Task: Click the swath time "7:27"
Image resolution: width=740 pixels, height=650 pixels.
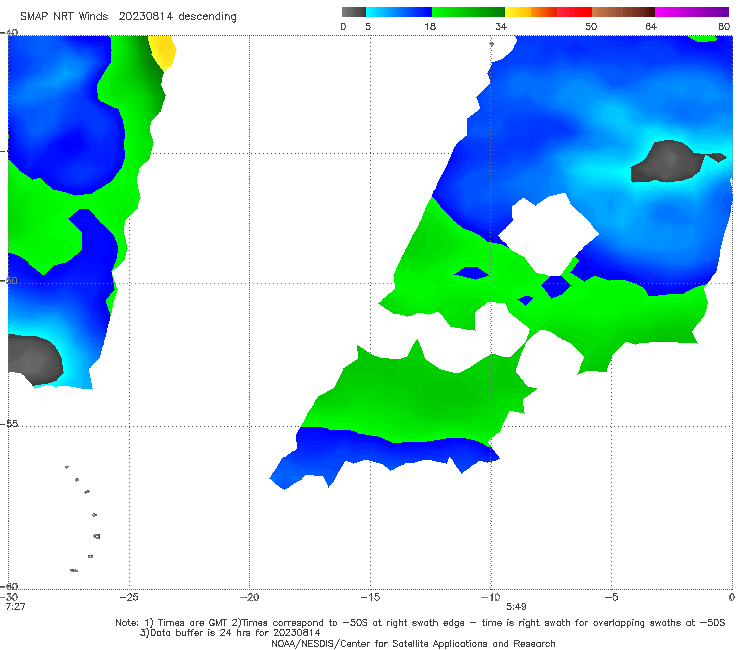Action: [x=16, y=606]
